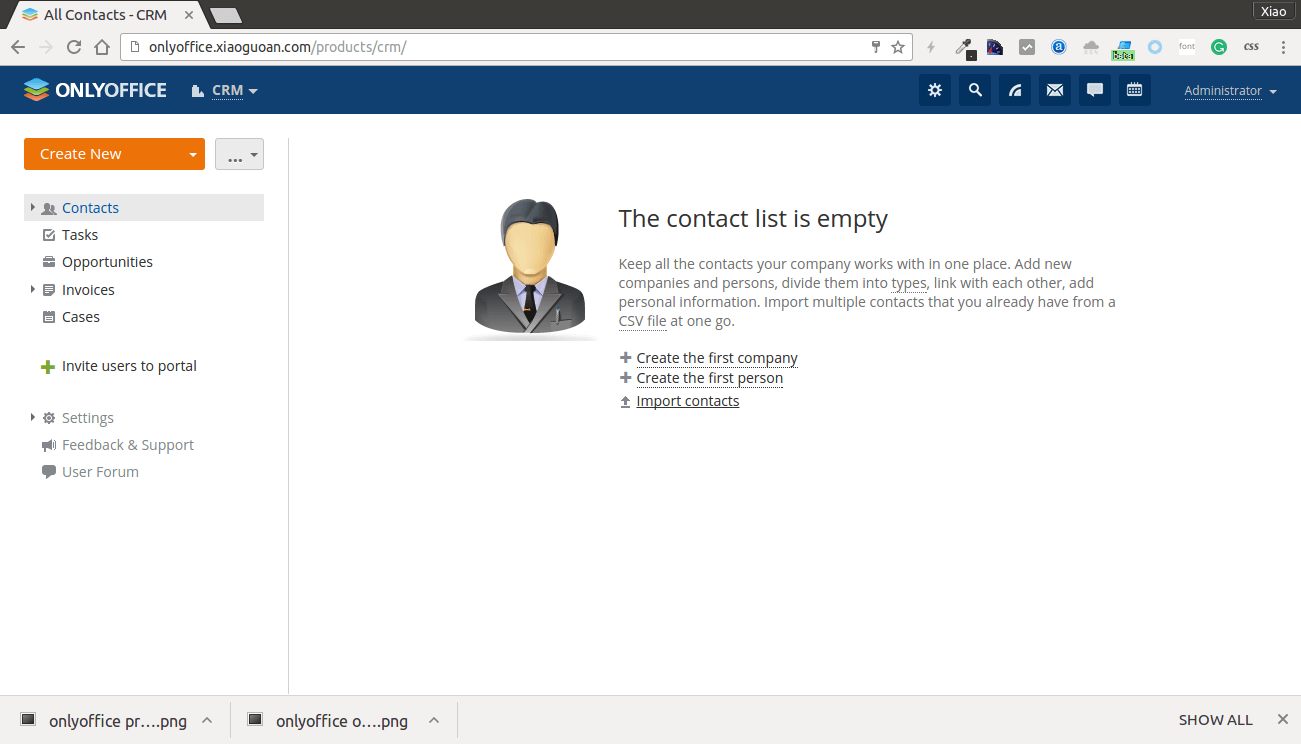Viewport: 1301px width, 744px height.
Task: Go to Opportunities in sidebar
Action: 107,262
